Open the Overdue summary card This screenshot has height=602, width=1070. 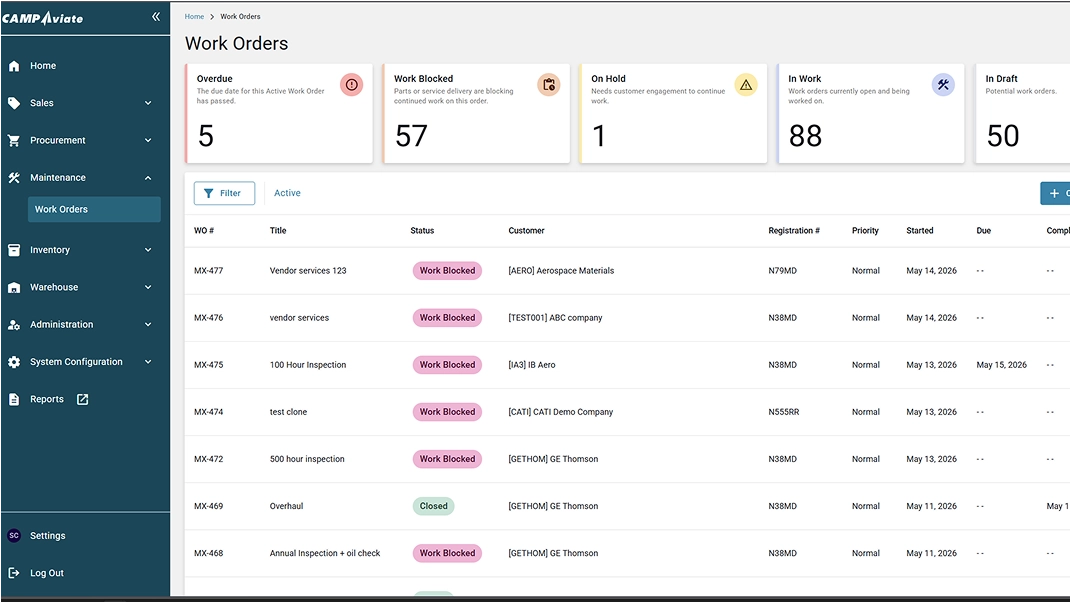279,113
